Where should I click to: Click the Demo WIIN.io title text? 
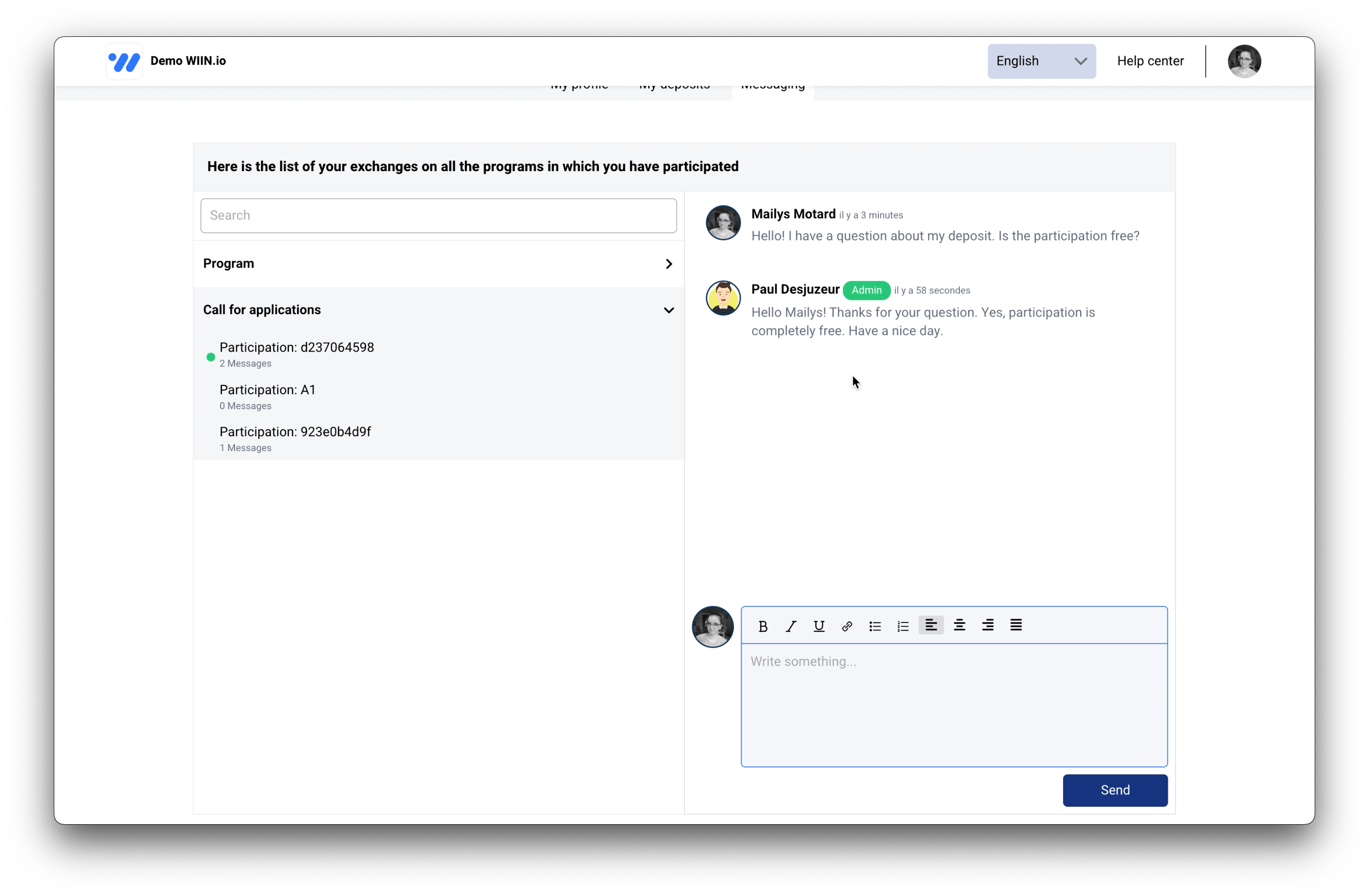point(188,61)
